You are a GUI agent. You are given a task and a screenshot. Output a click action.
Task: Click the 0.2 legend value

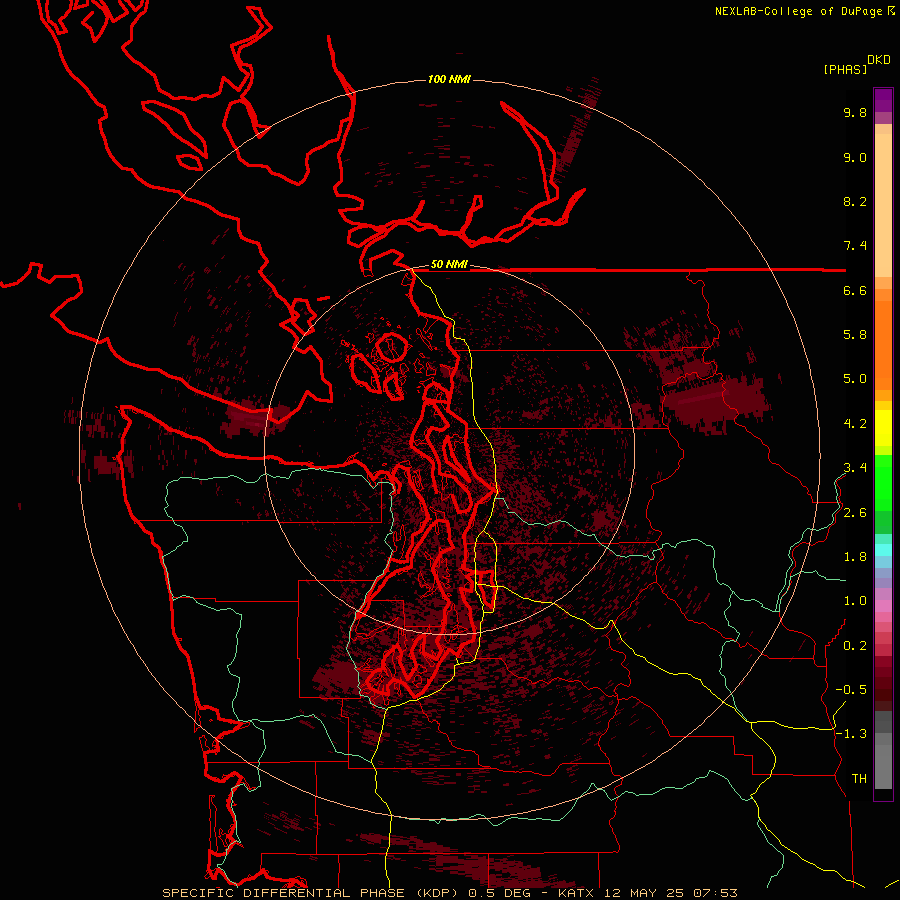(855, 646)
